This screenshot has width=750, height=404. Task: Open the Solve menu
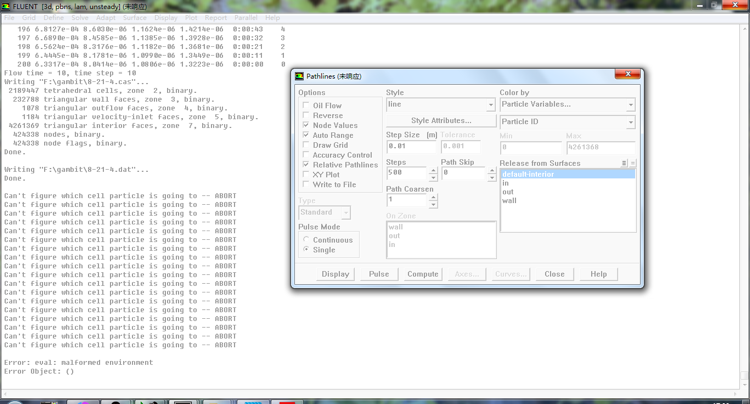tap(79, 18)
